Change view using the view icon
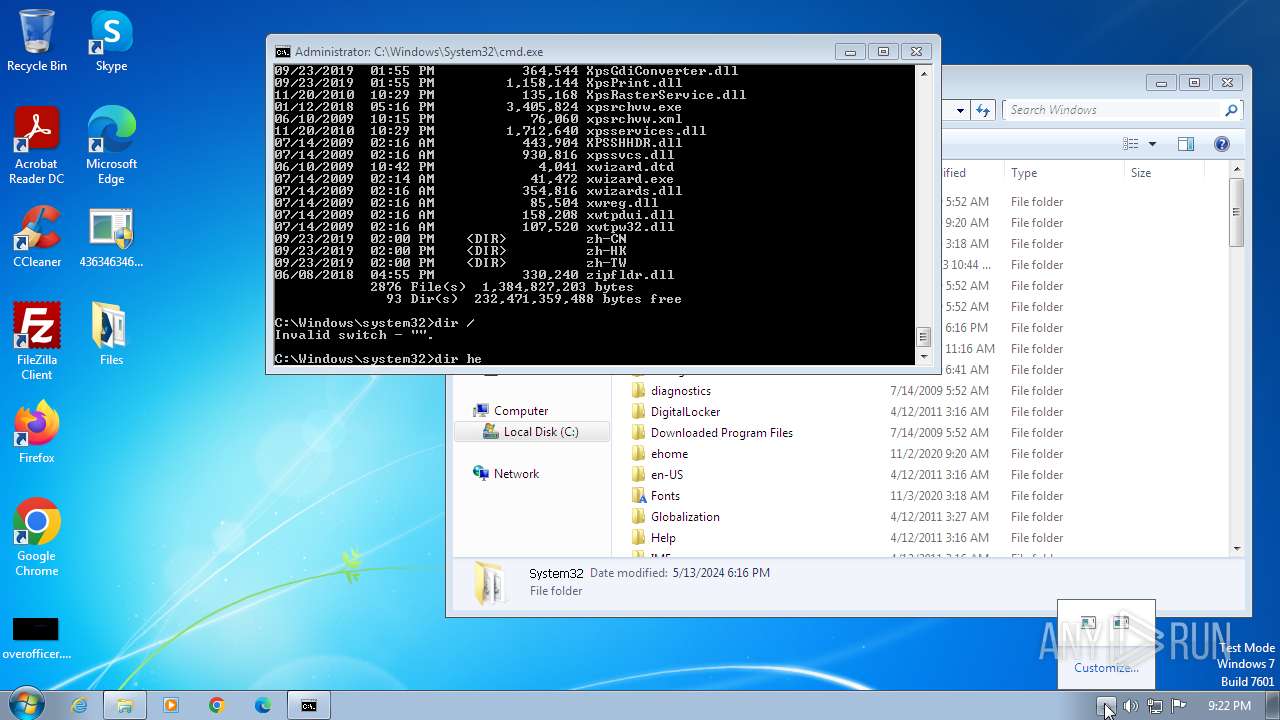Screen dimensions: 1280x720 1131,144
